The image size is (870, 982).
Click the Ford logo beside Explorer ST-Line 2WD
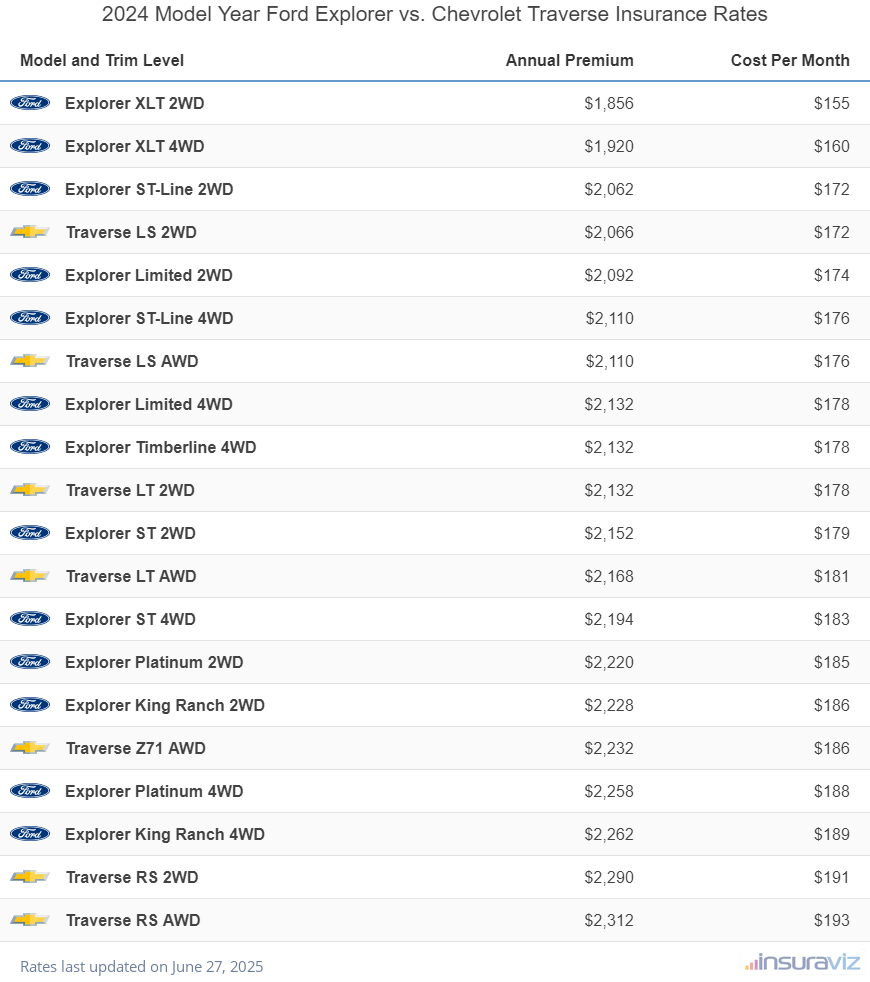pyautogui.click(x=30, y=189)
